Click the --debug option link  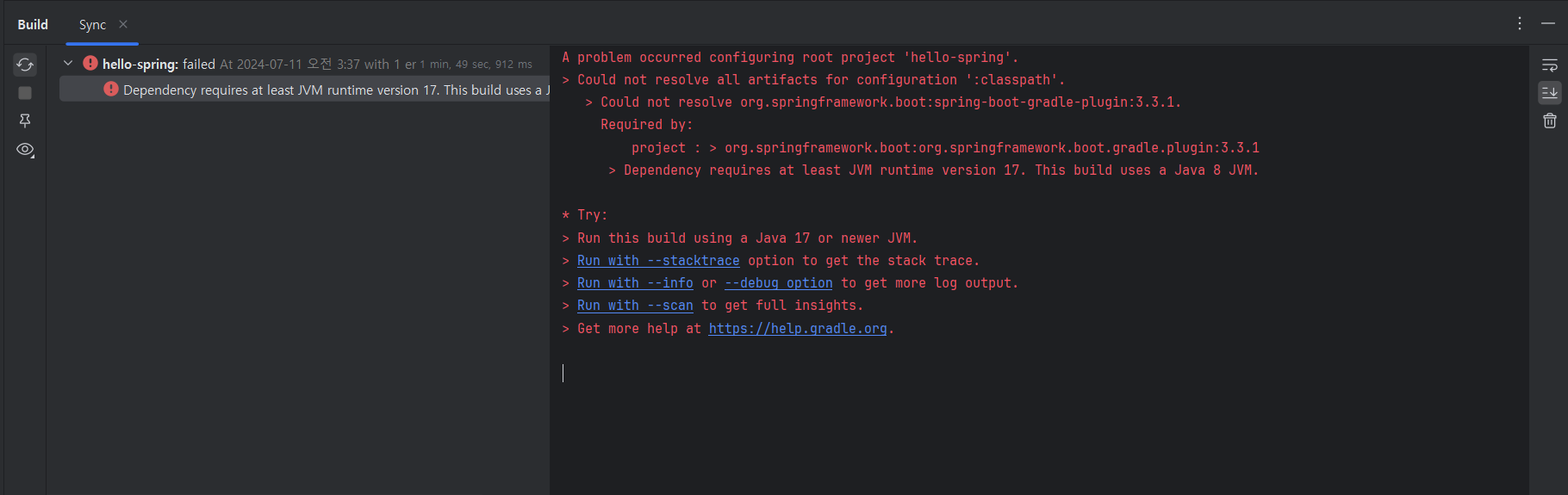(x=779, y=283)
